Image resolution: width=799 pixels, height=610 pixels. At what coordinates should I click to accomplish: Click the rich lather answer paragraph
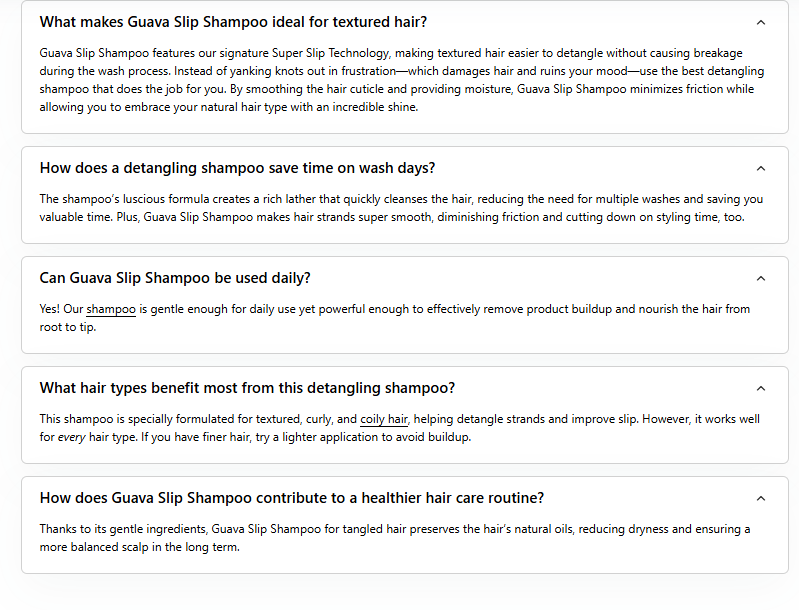(400, 208)
